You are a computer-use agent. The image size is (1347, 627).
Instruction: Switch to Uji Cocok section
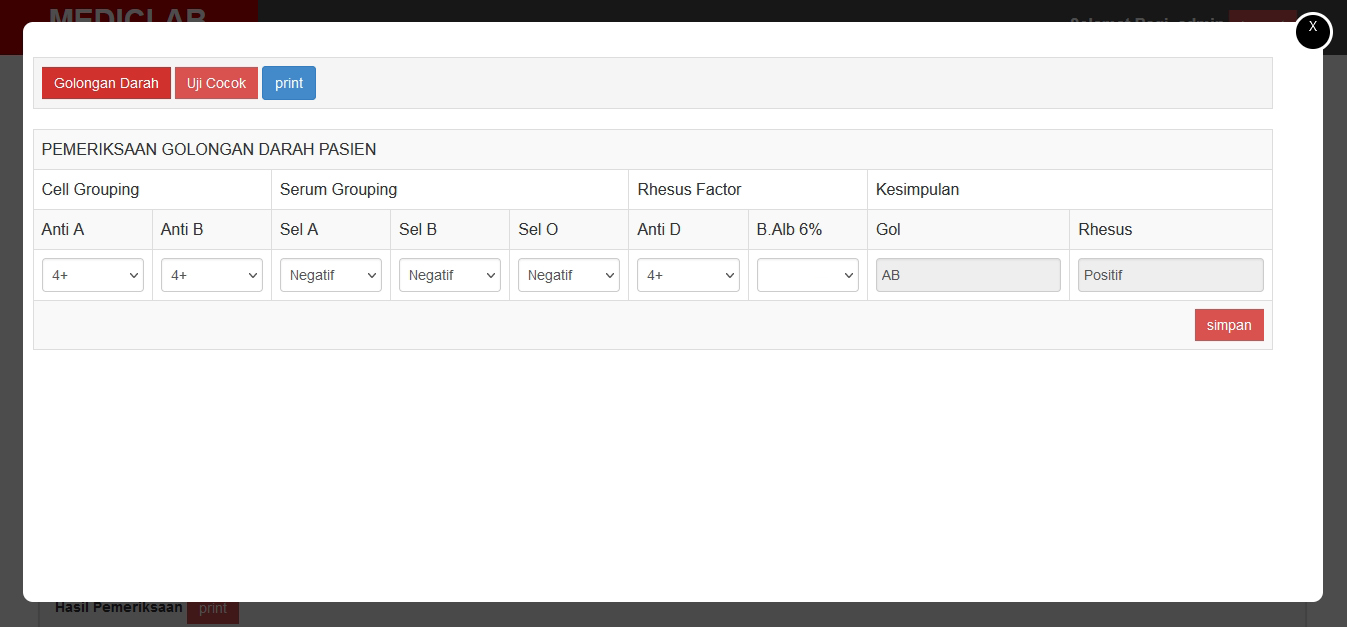point(216,83)
